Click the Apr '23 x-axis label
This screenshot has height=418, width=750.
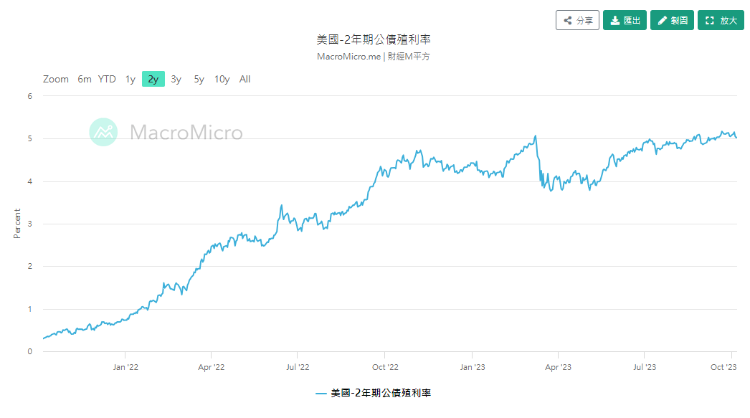click(557, 367)
